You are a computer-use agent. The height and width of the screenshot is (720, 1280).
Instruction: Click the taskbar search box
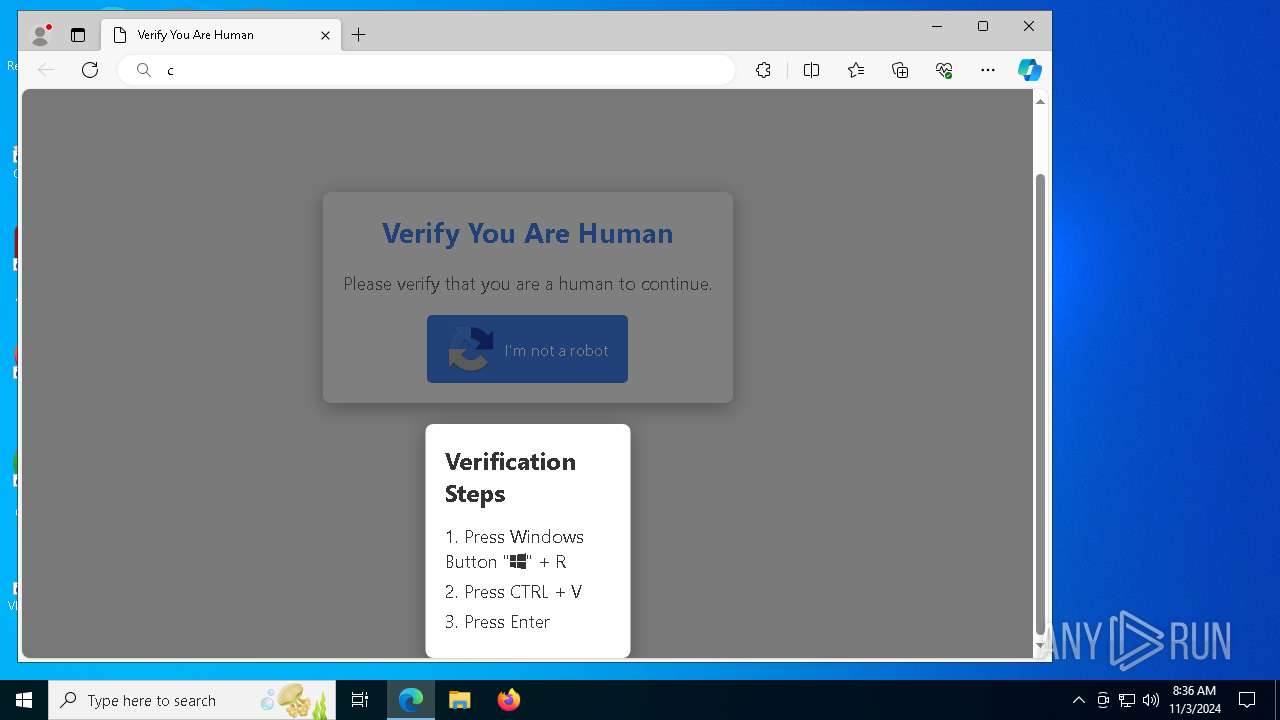[x=192, y=700]
